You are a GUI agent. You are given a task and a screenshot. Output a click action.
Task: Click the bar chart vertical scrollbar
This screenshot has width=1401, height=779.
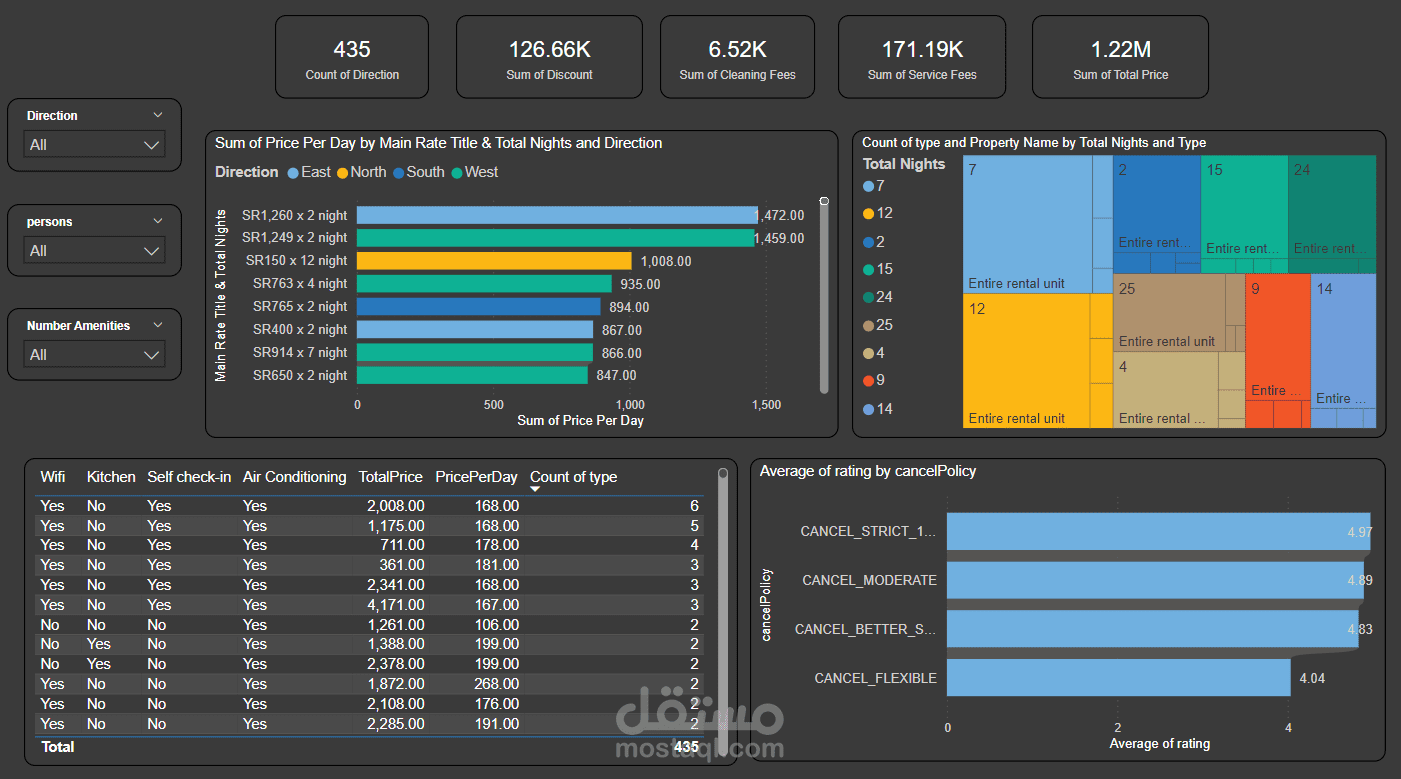point(824,296)
